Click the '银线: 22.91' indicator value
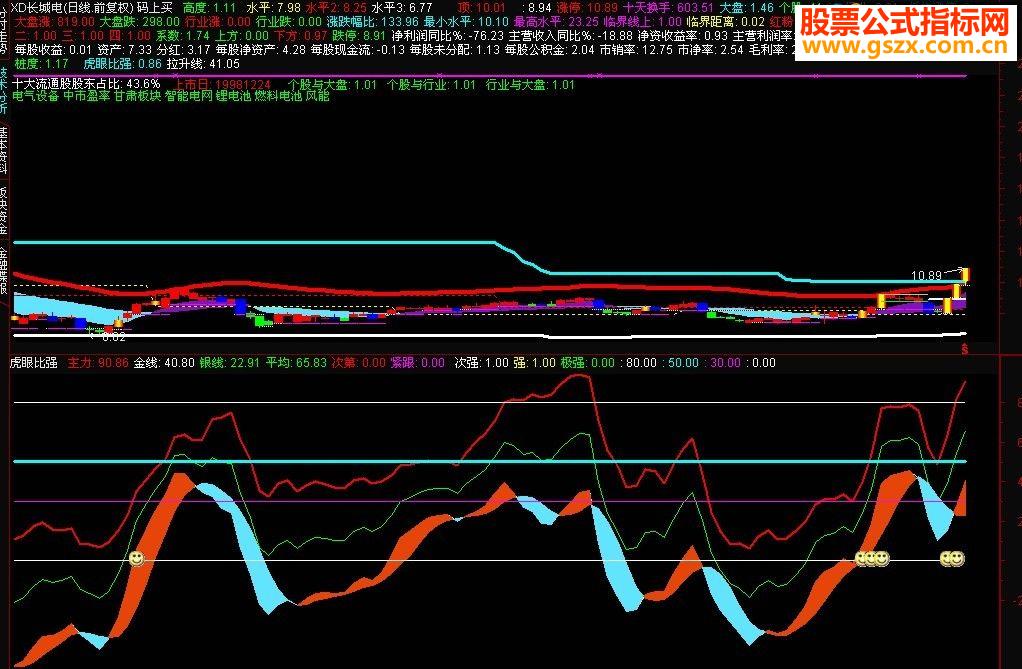The width and height of the screenshot is (1022, 669). (x=229, y=363)
